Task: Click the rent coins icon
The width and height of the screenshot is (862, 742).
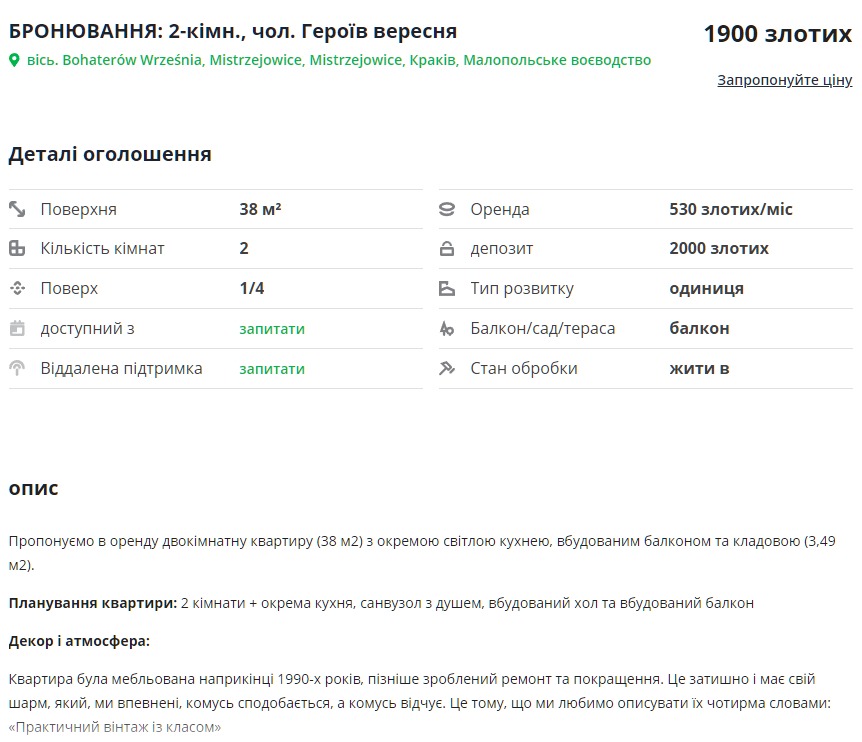Action: point(447,209)
